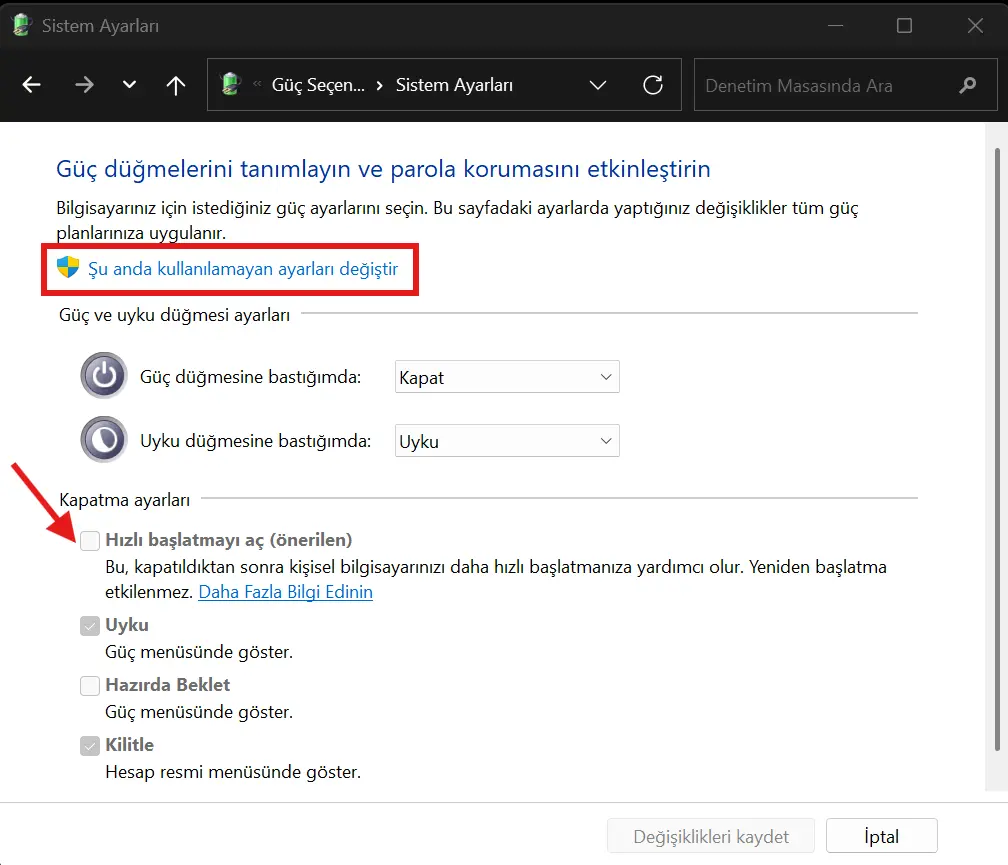The width and height of the screenshot is (1008, 865).
Task: Open Güç düğmesine bastığımda dropdown
Action: tap(507, 377)
